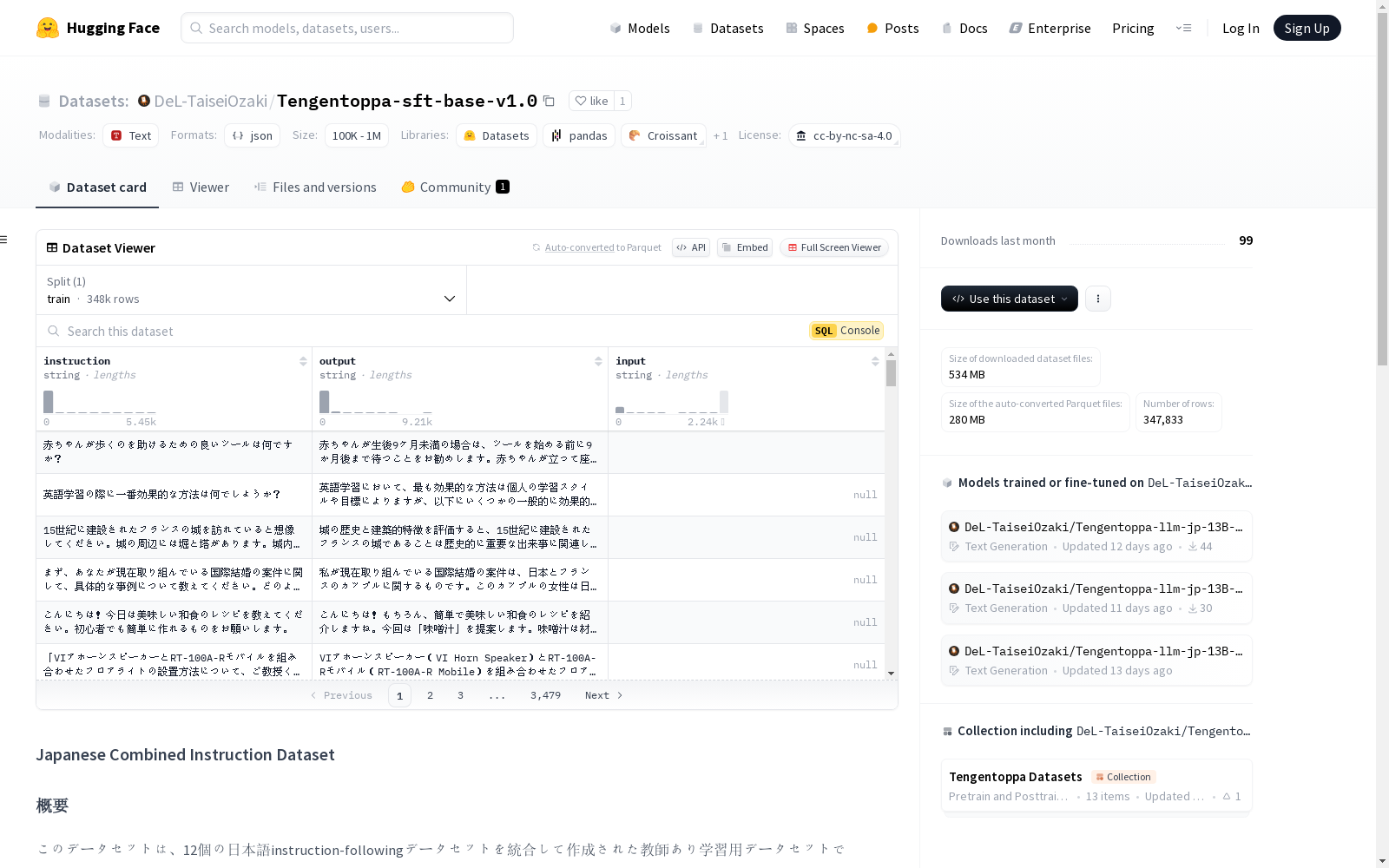
Task: Click Next page in pagination
Action: (603, 695)
